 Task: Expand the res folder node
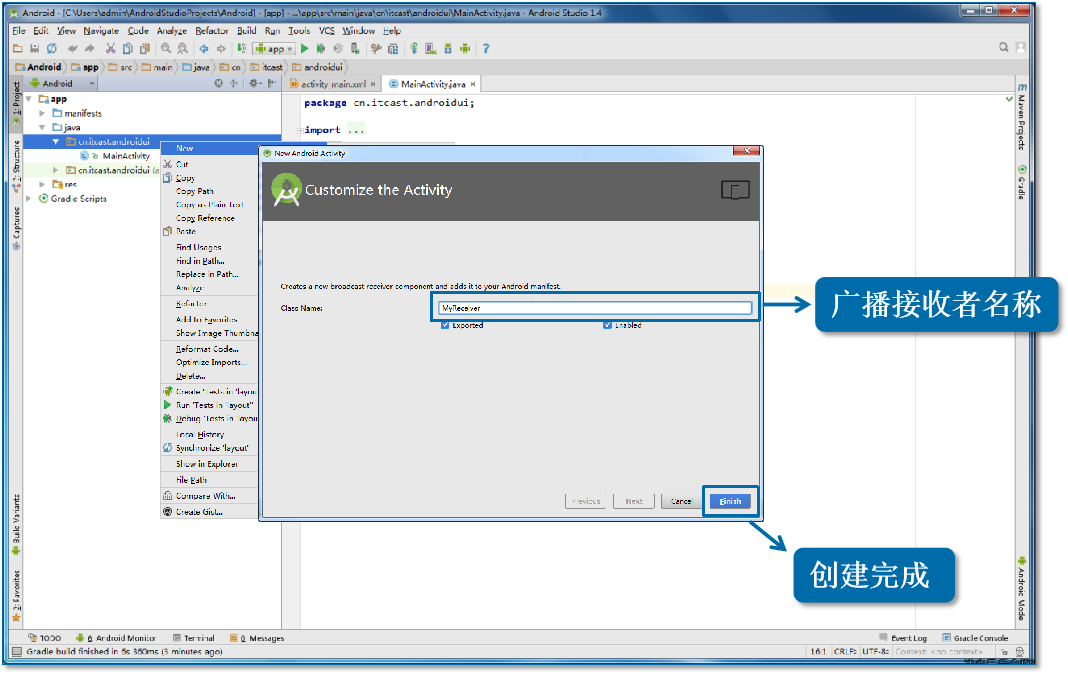(x=42, y=184)
